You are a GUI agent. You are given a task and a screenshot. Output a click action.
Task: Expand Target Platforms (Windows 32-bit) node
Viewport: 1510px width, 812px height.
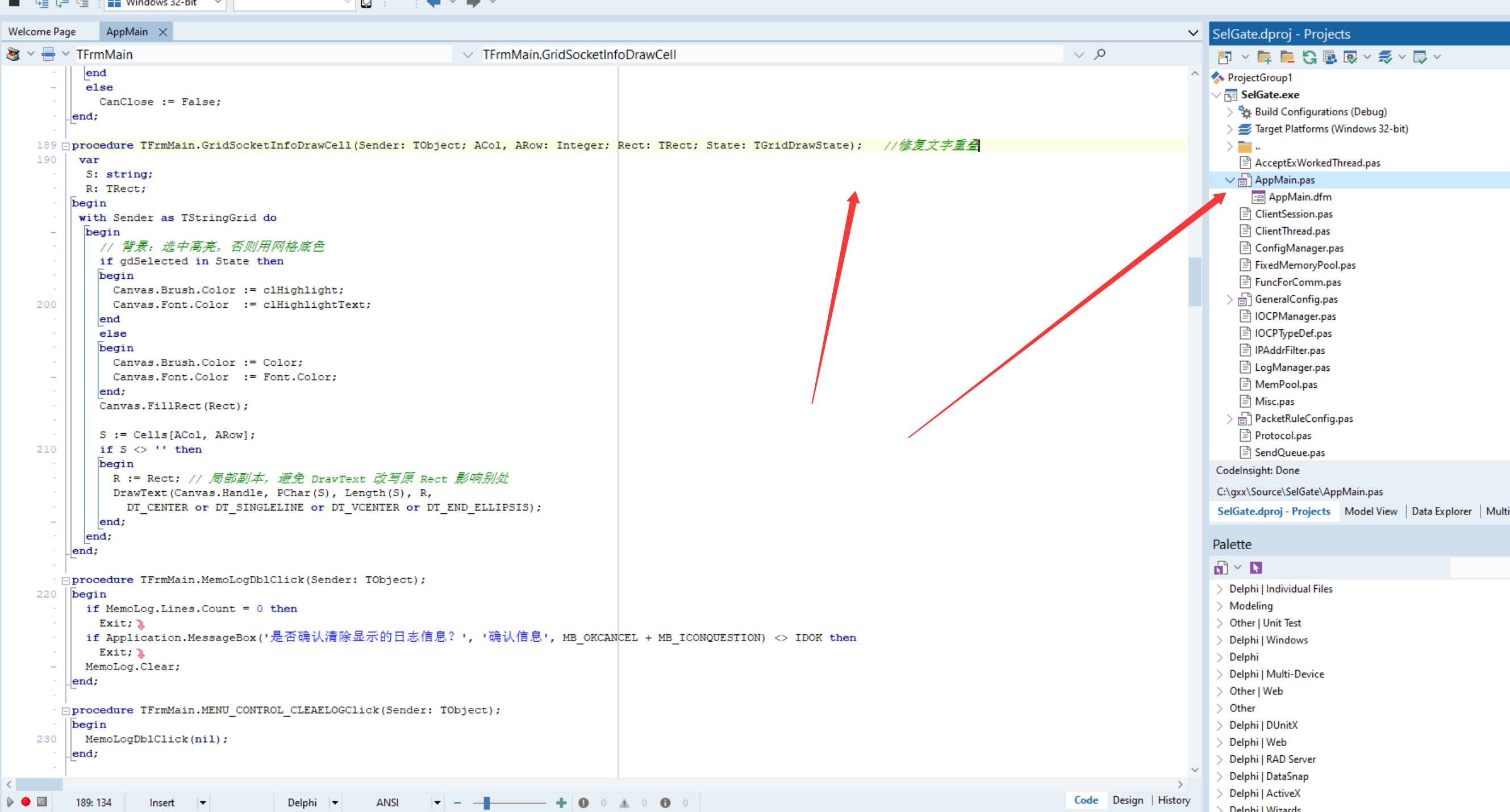[1230, 128]
